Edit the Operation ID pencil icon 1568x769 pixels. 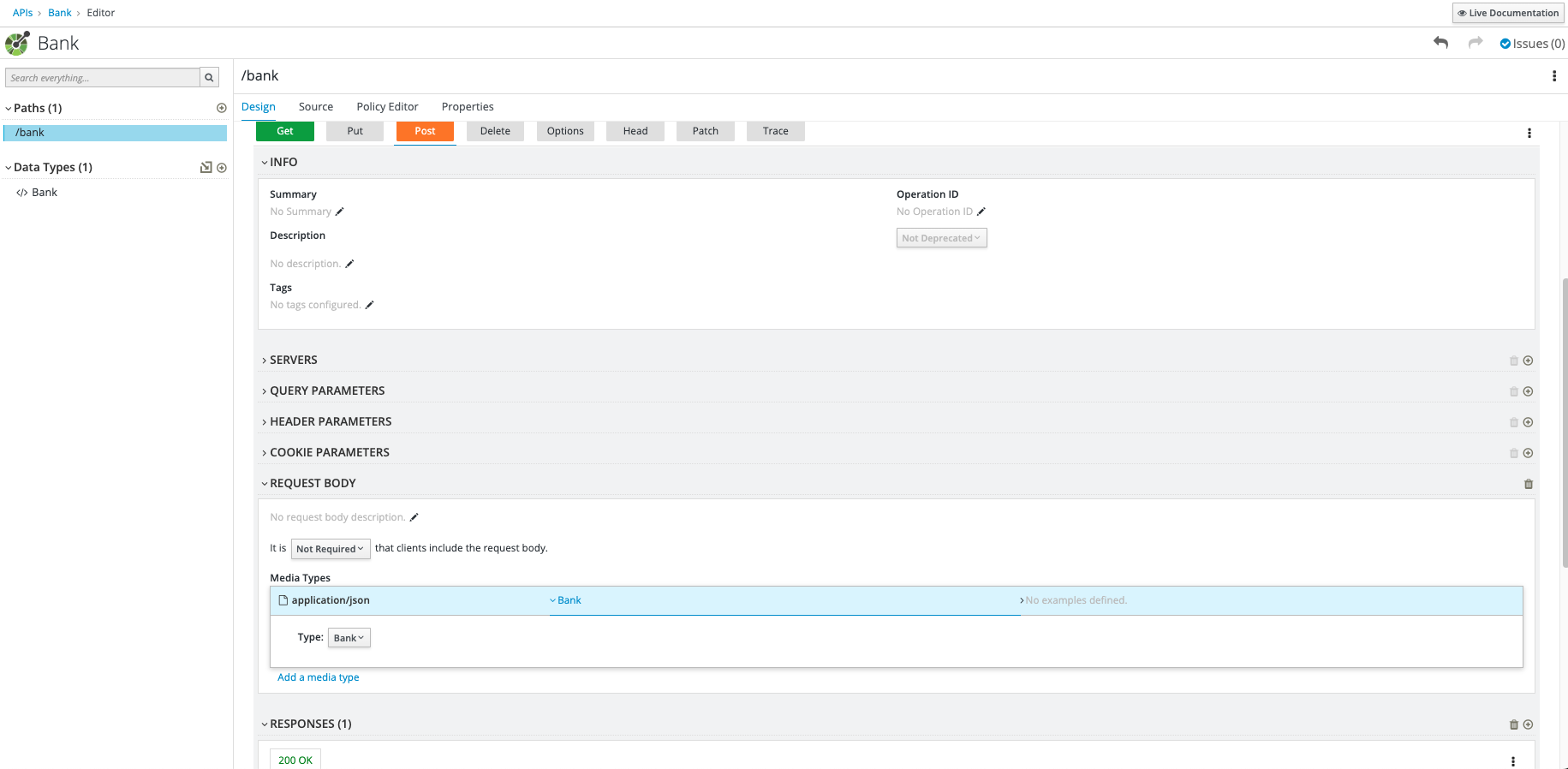point(981,212)
